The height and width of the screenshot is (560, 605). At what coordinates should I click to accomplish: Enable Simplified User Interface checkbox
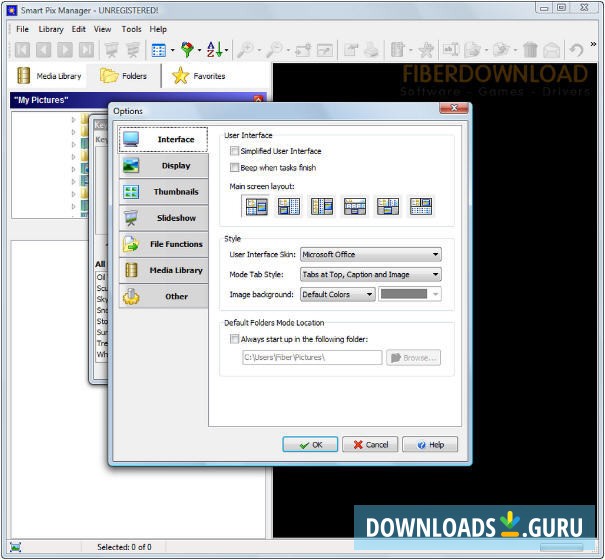234,151
